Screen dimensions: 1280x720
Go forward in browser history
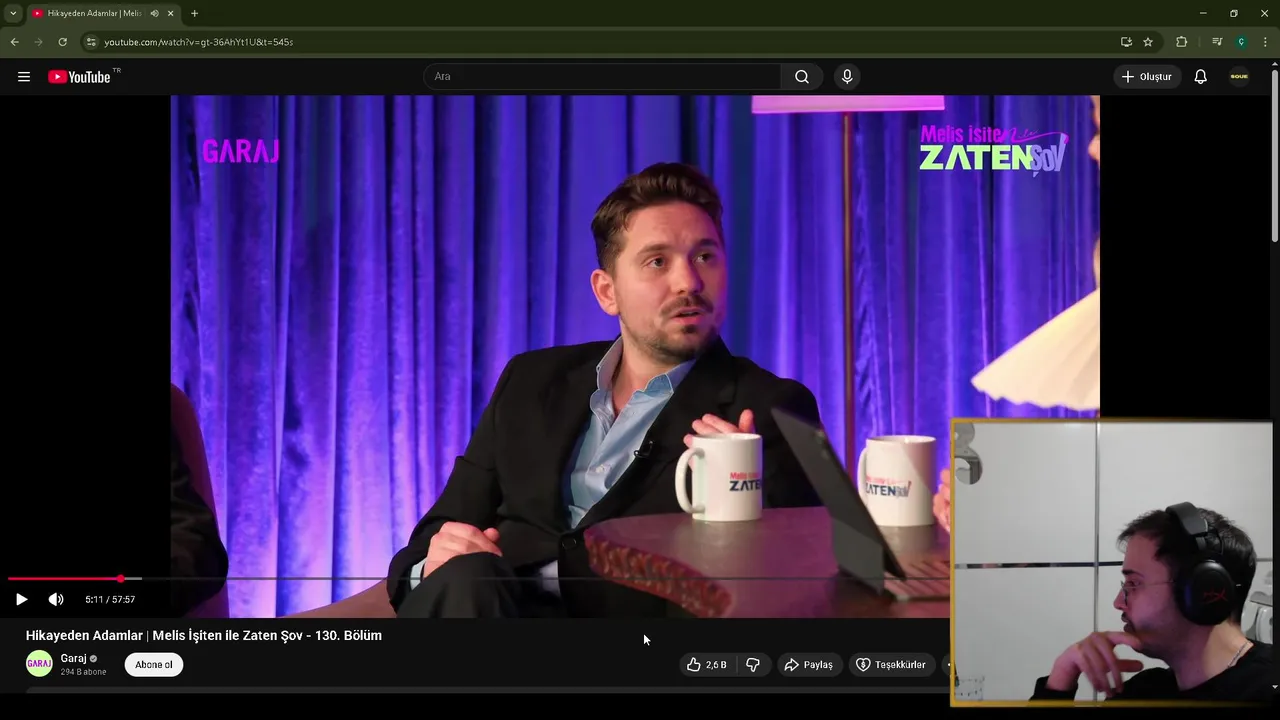[38, 42]
